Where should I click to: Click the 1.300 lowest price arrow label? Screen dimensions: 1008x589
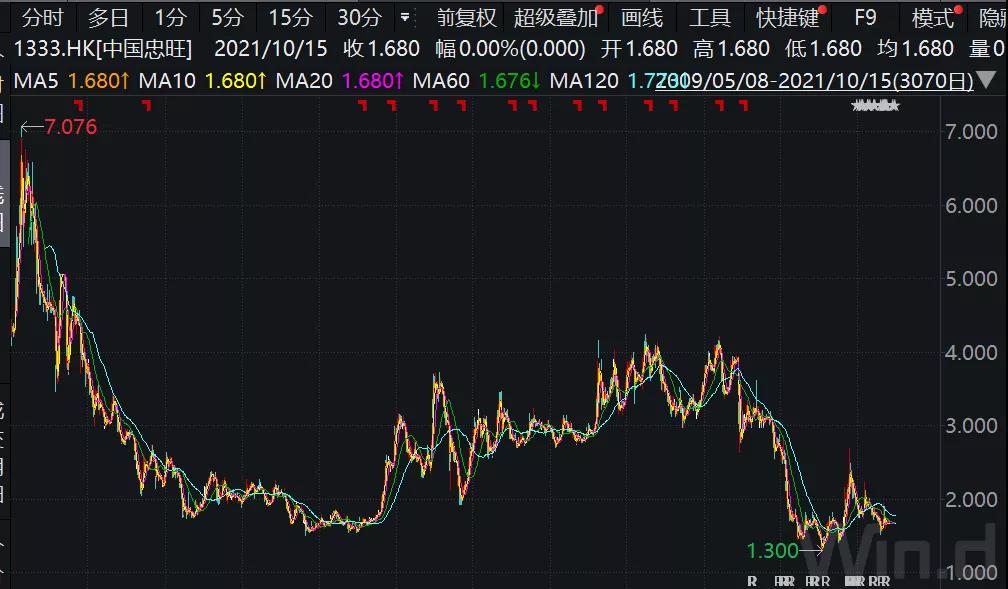[774, 550]
